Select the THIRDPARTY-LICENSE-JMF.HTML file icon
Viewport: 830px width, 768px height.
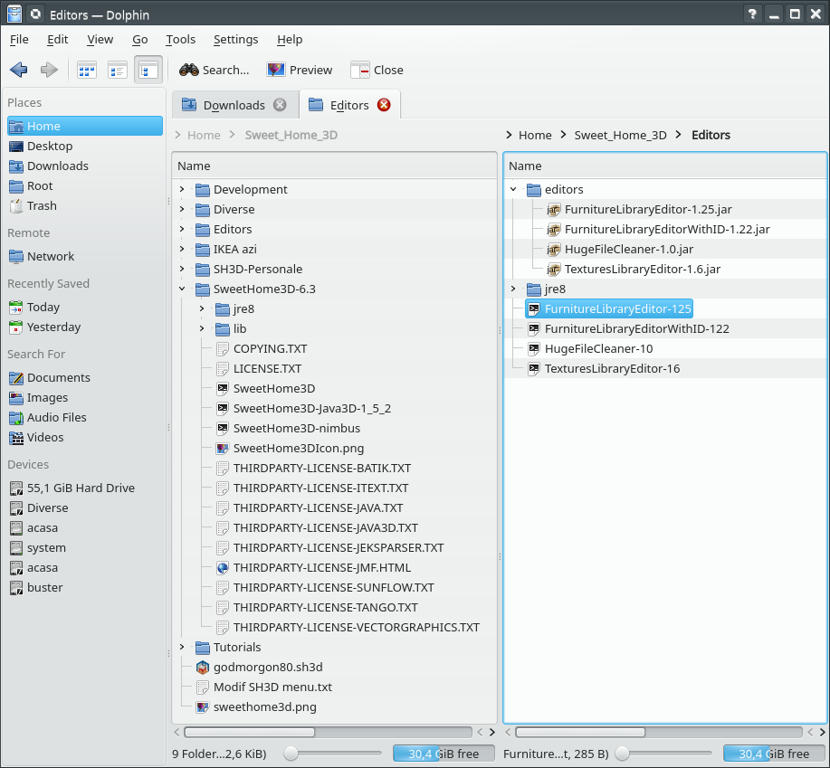pyautogui.click(x=222, y=567)
